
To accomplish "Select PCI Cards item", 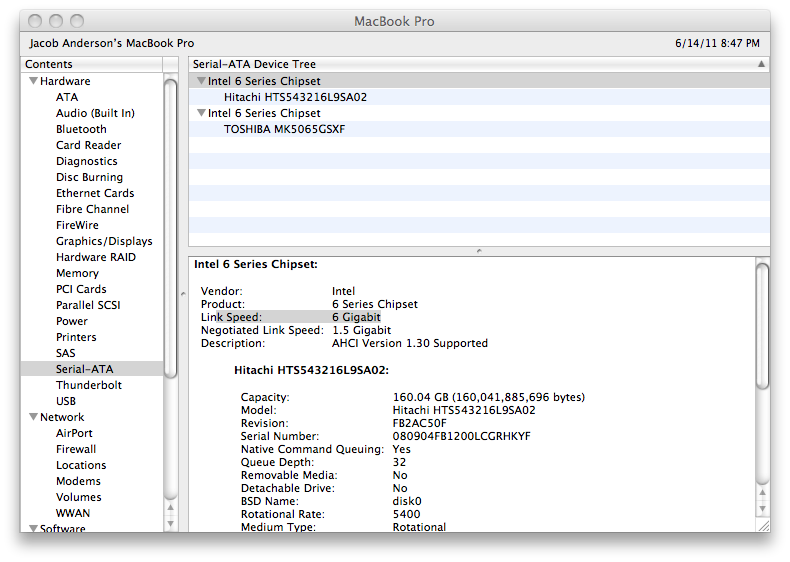I will (x=81, y=289).
